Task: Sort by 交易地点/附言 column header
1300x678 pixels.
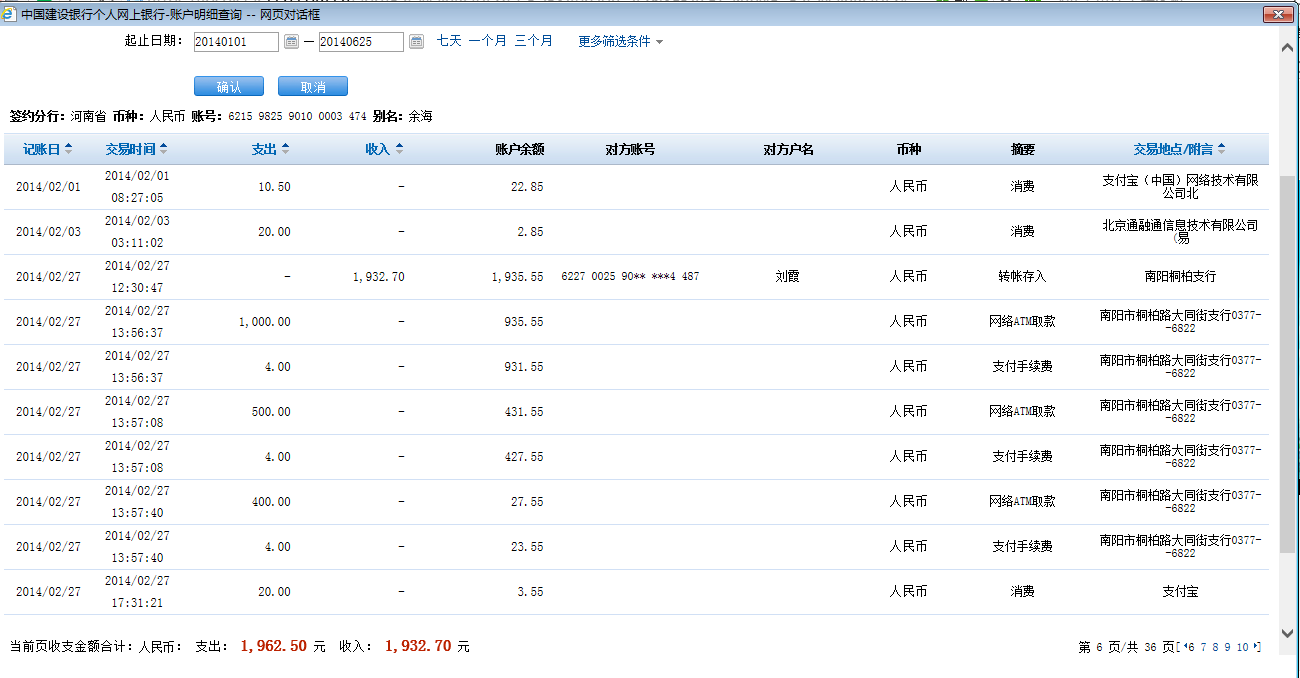Action: point(1178,149)
